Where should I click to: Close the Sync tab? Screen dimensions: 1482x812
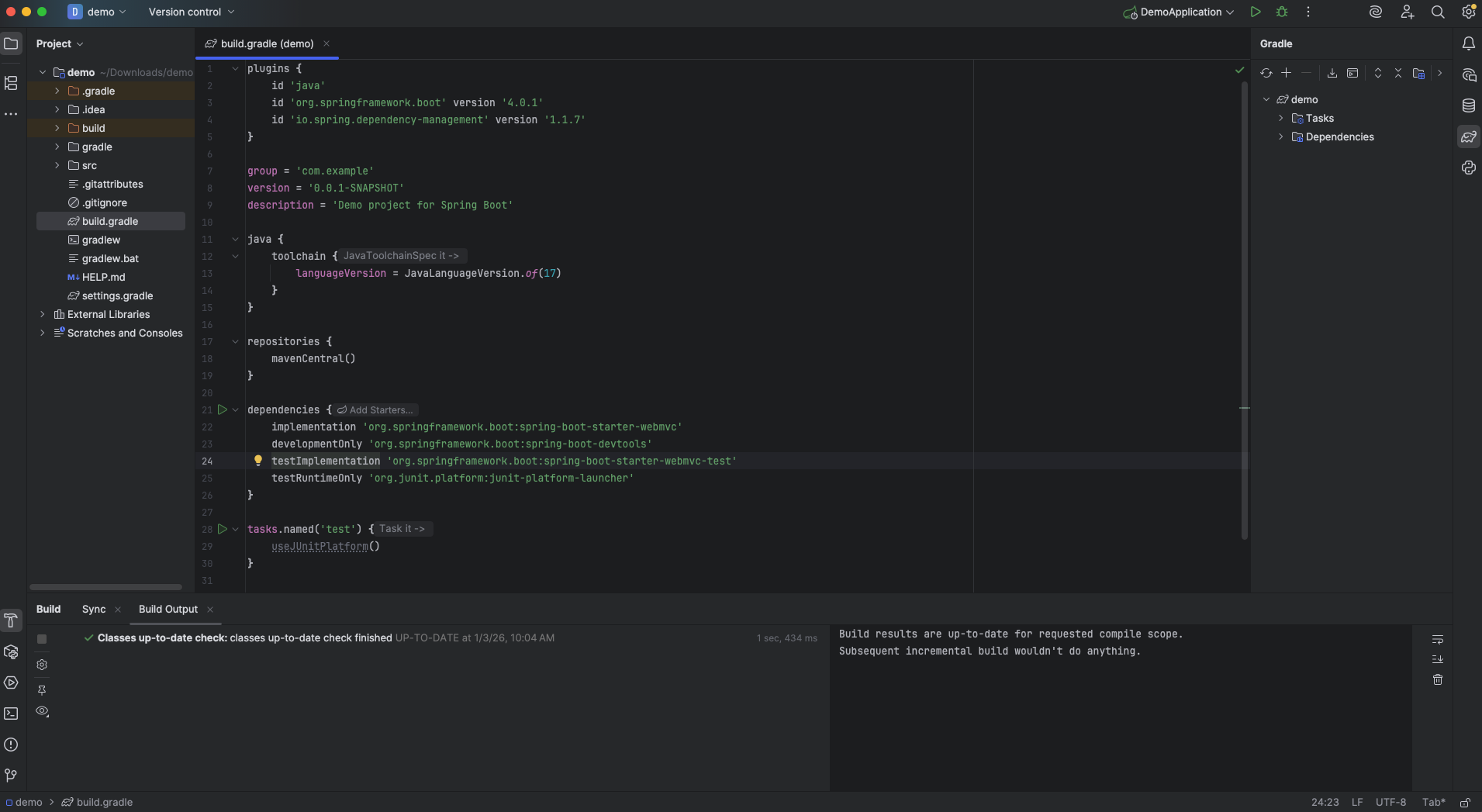point(118,610)
